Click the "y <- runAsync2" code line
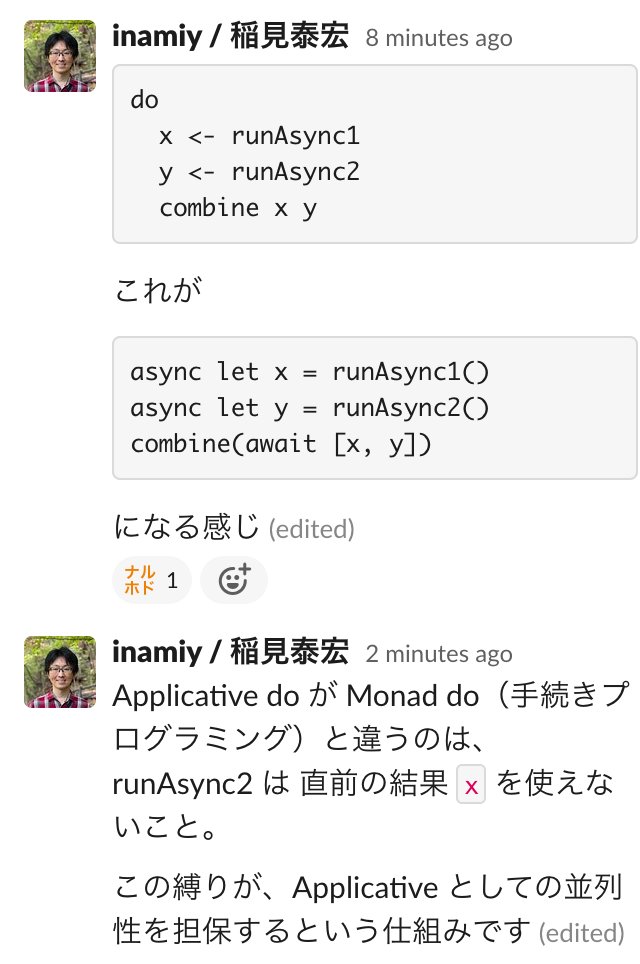The width and height of the screenshot is (640, 964). pos(259,171)
